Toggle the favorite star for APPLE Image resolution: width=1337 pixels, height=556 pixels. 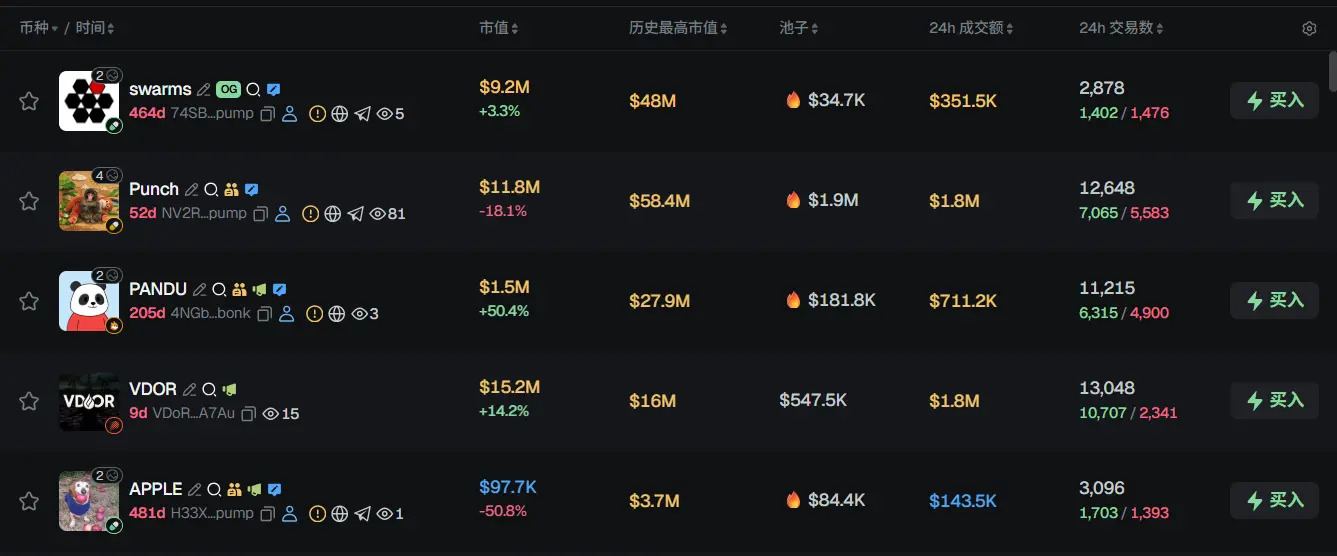tap(29, 501)
